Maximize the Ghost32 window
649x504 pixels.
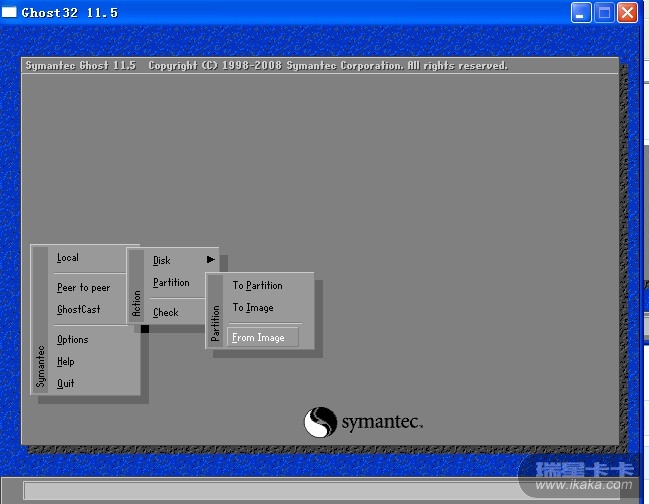604,13
